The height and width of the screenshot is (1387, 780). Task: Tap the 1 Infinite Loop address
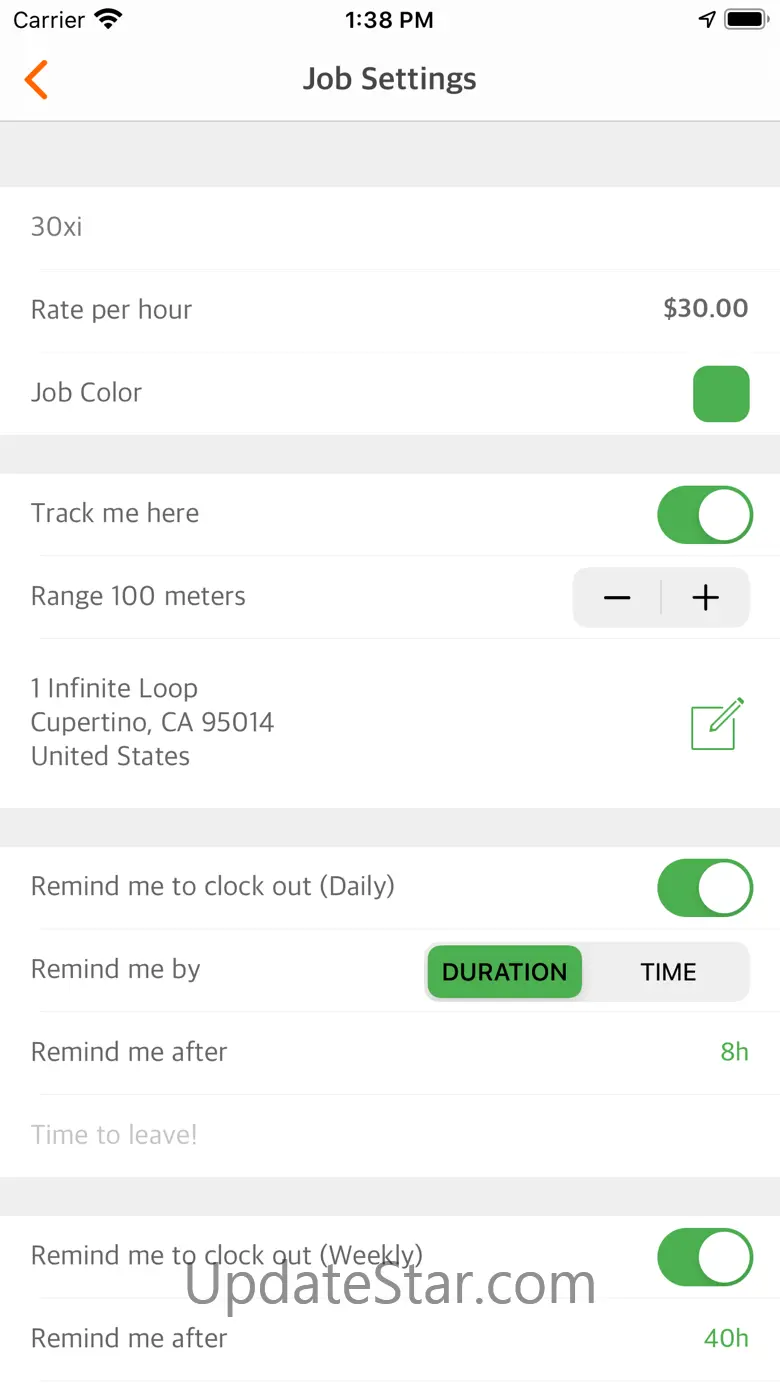(x=152, y=722)
